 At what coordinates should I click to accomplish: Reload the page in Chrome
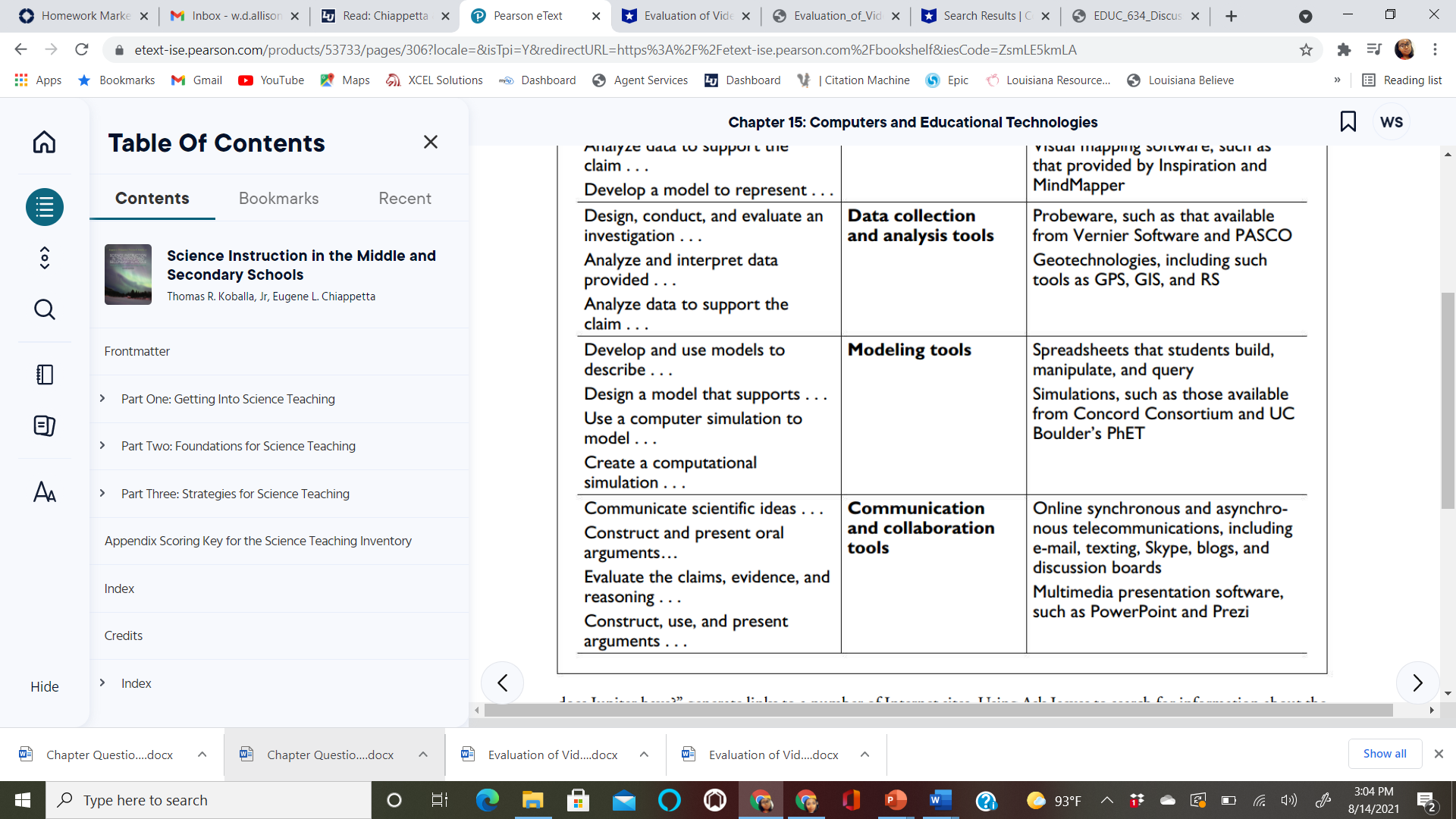click(82, 50)
